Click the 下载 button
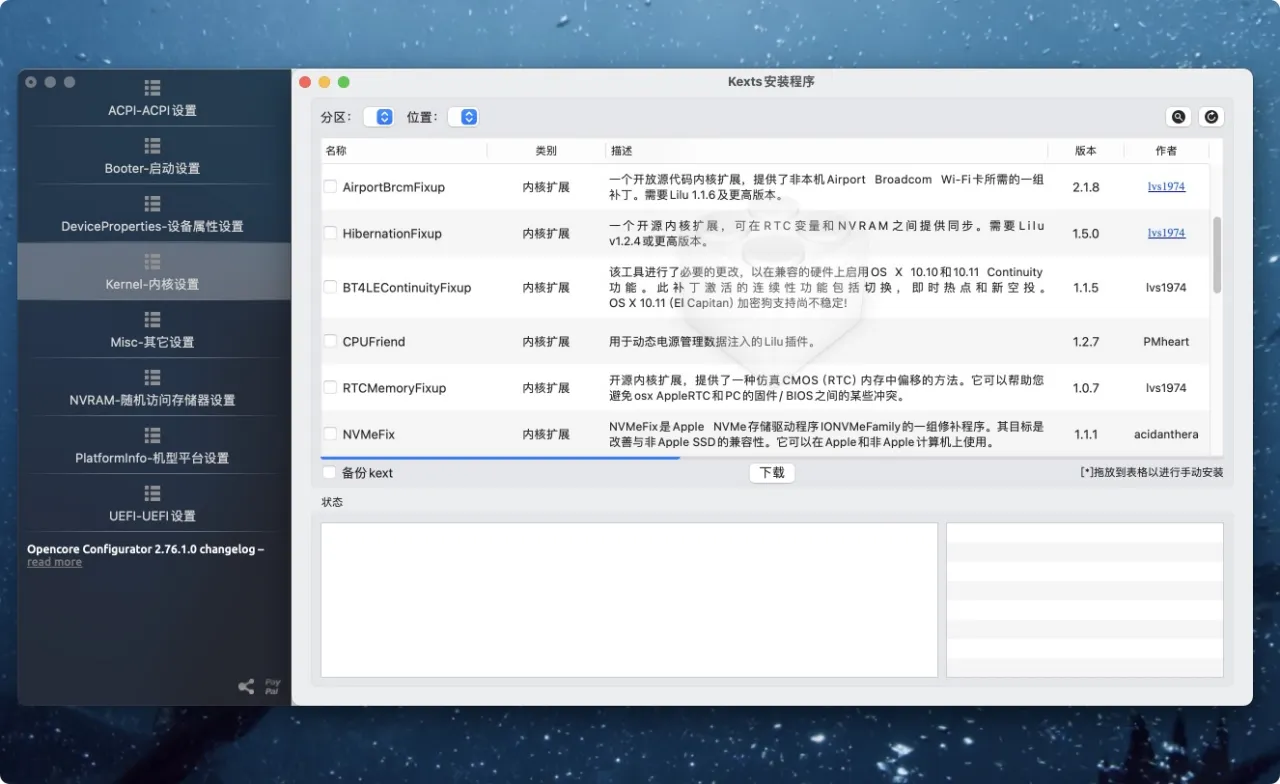 point(772,473)
